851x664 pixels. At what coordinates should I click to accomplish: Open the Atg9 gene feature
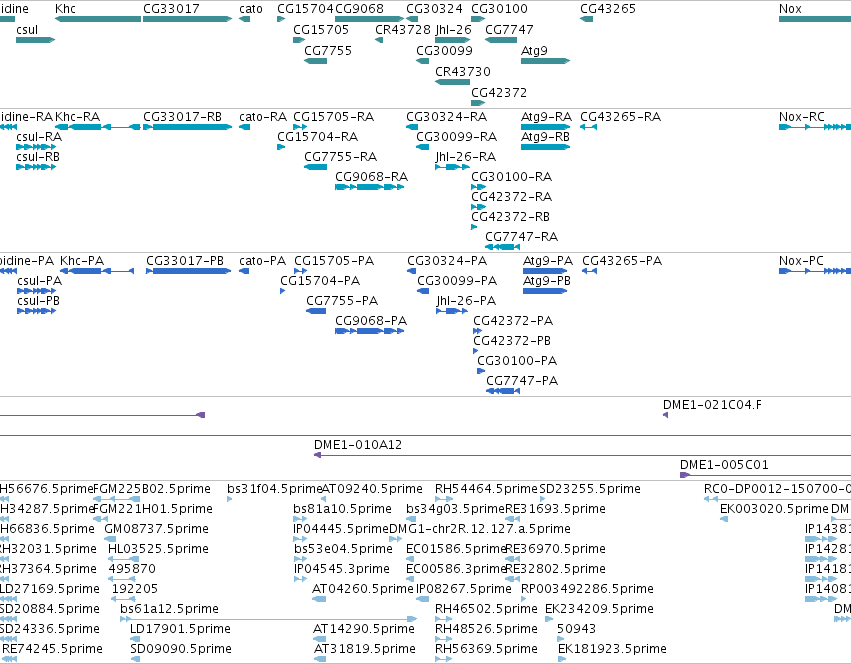545,61
